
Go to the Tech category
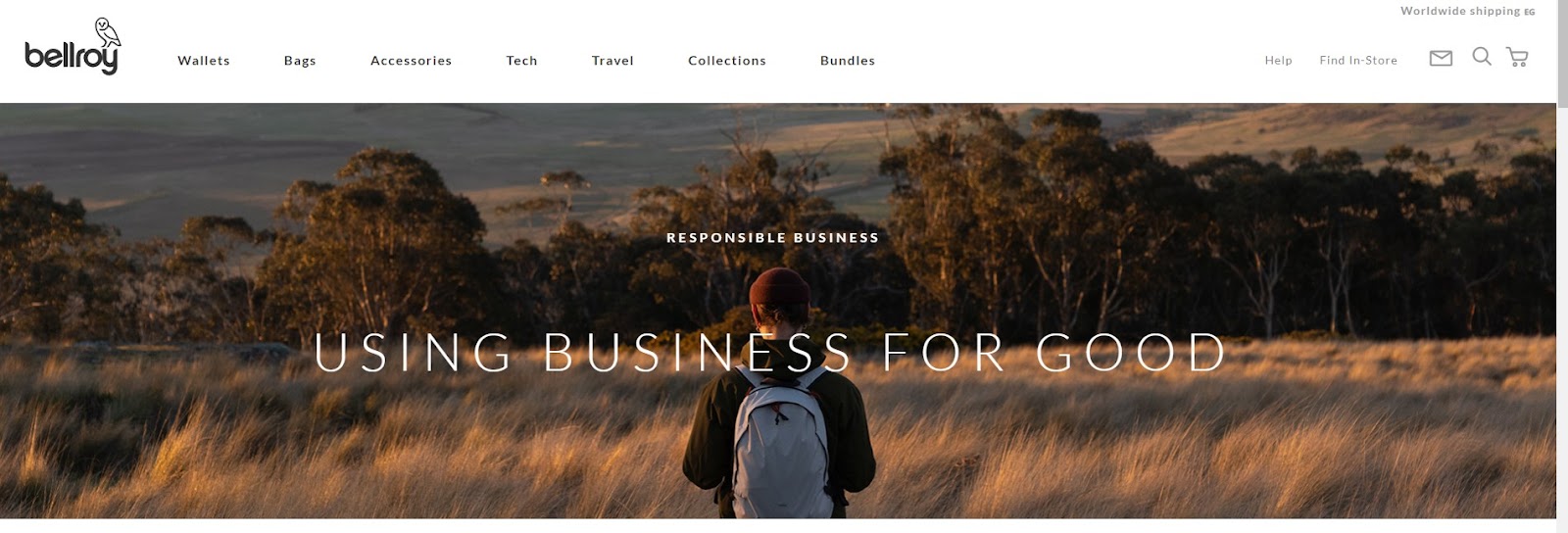(x=521, y=61)
